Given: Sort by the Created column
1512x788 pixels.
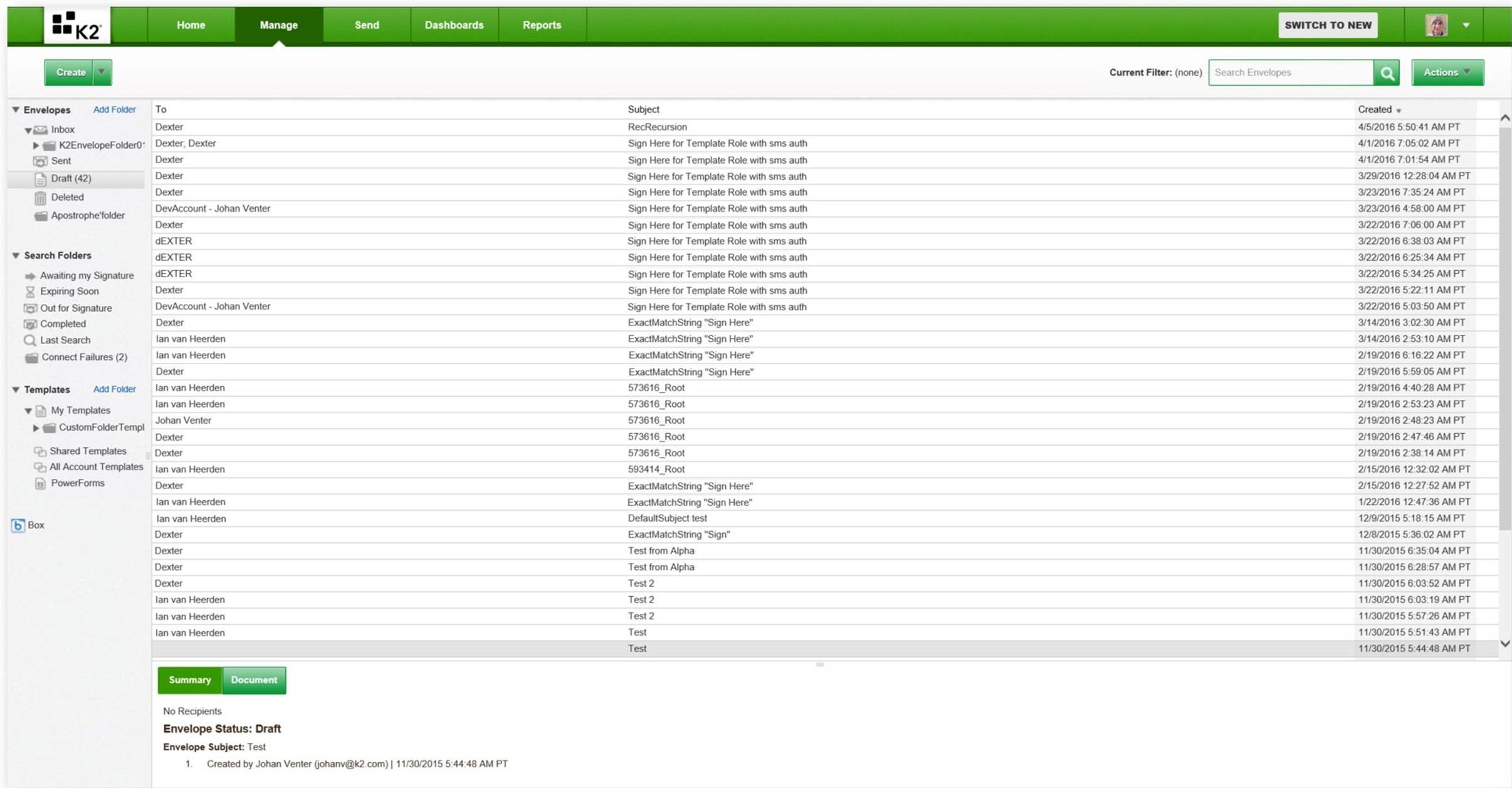Looking at the screenshot, I should tap(1379, 109).
